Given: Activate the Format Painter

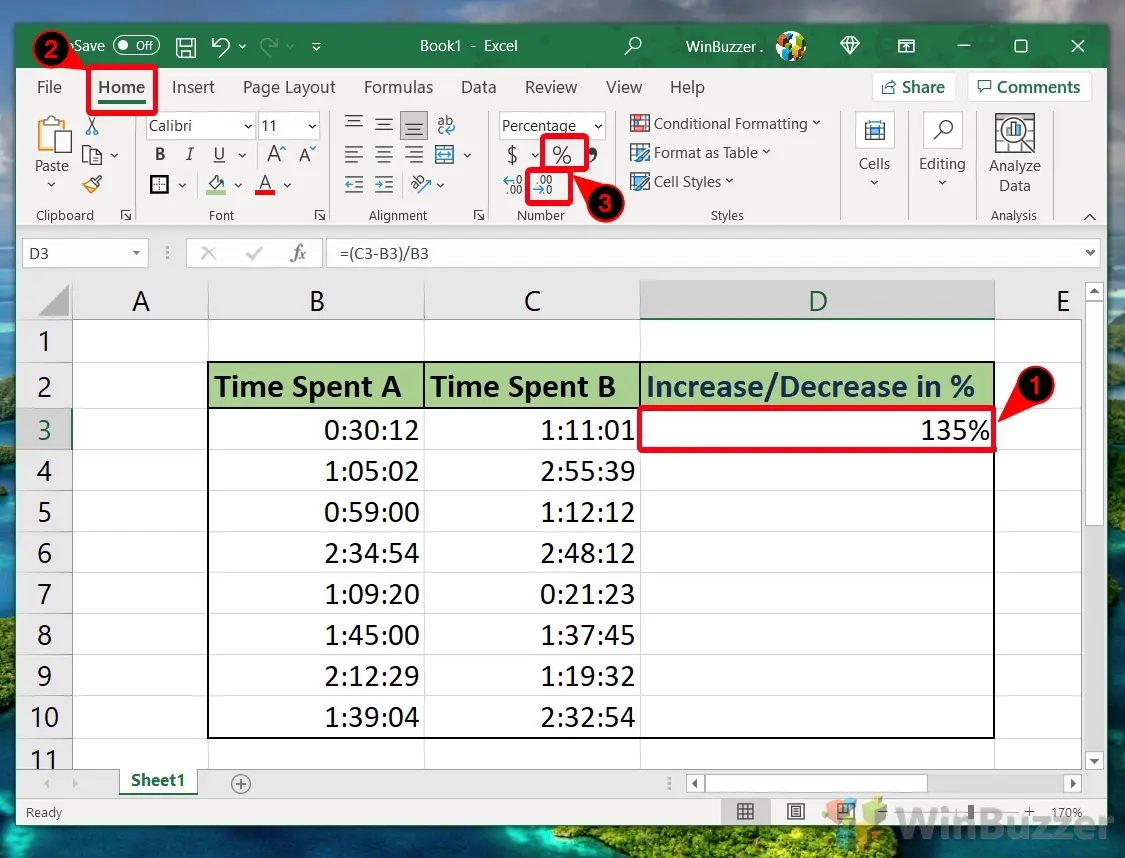Looking at the screenshot, I should click(92, 184).
